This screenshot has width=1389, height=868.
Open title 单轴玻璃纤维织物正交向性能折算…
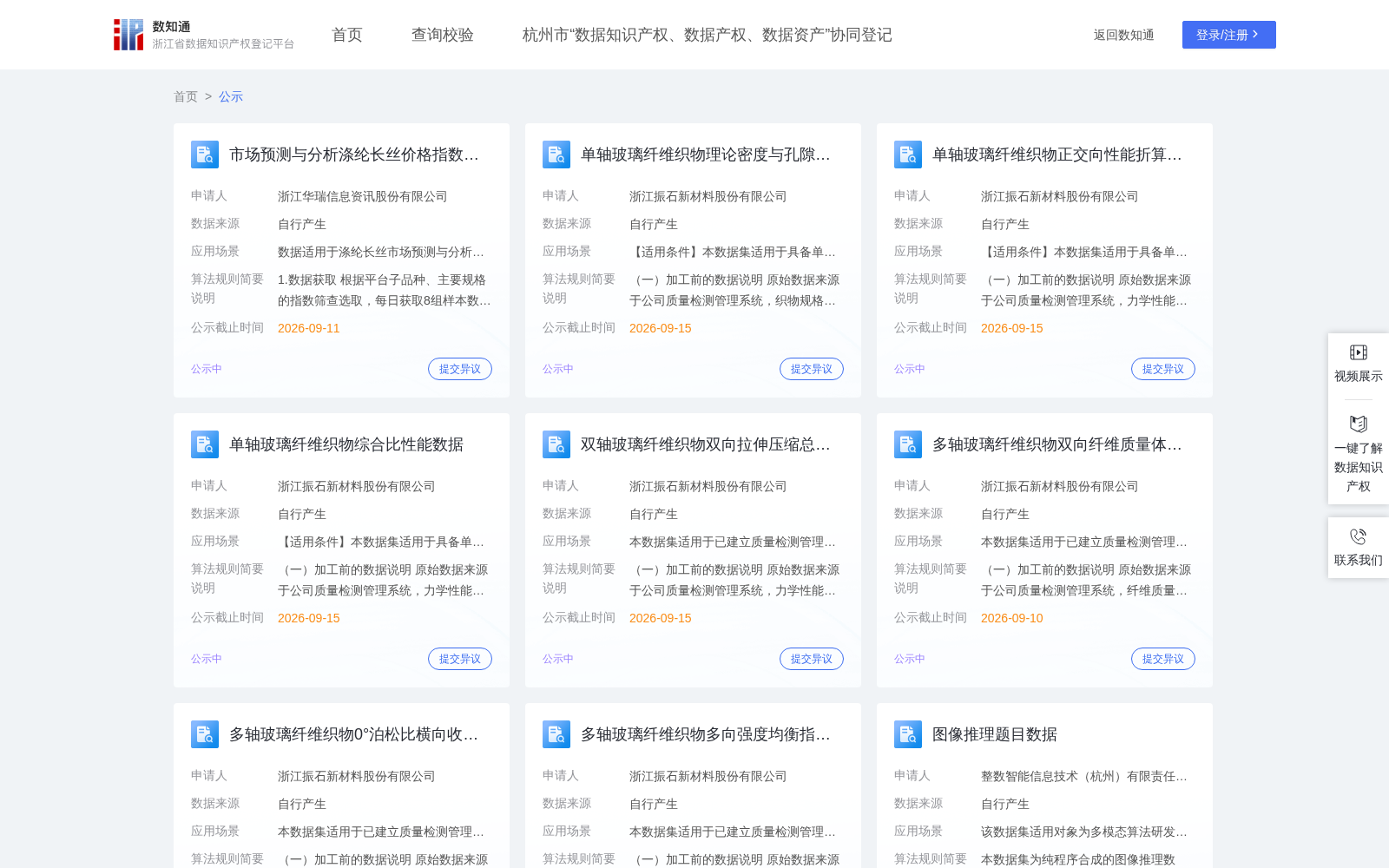click(1057, 155)
